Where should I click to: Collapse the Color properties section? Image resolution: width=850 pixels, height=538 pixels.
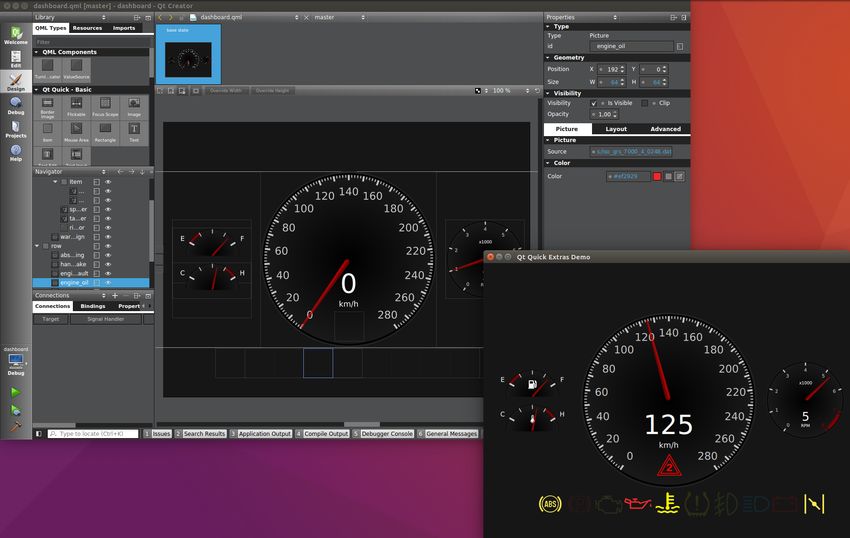click(x=548, y=163)
